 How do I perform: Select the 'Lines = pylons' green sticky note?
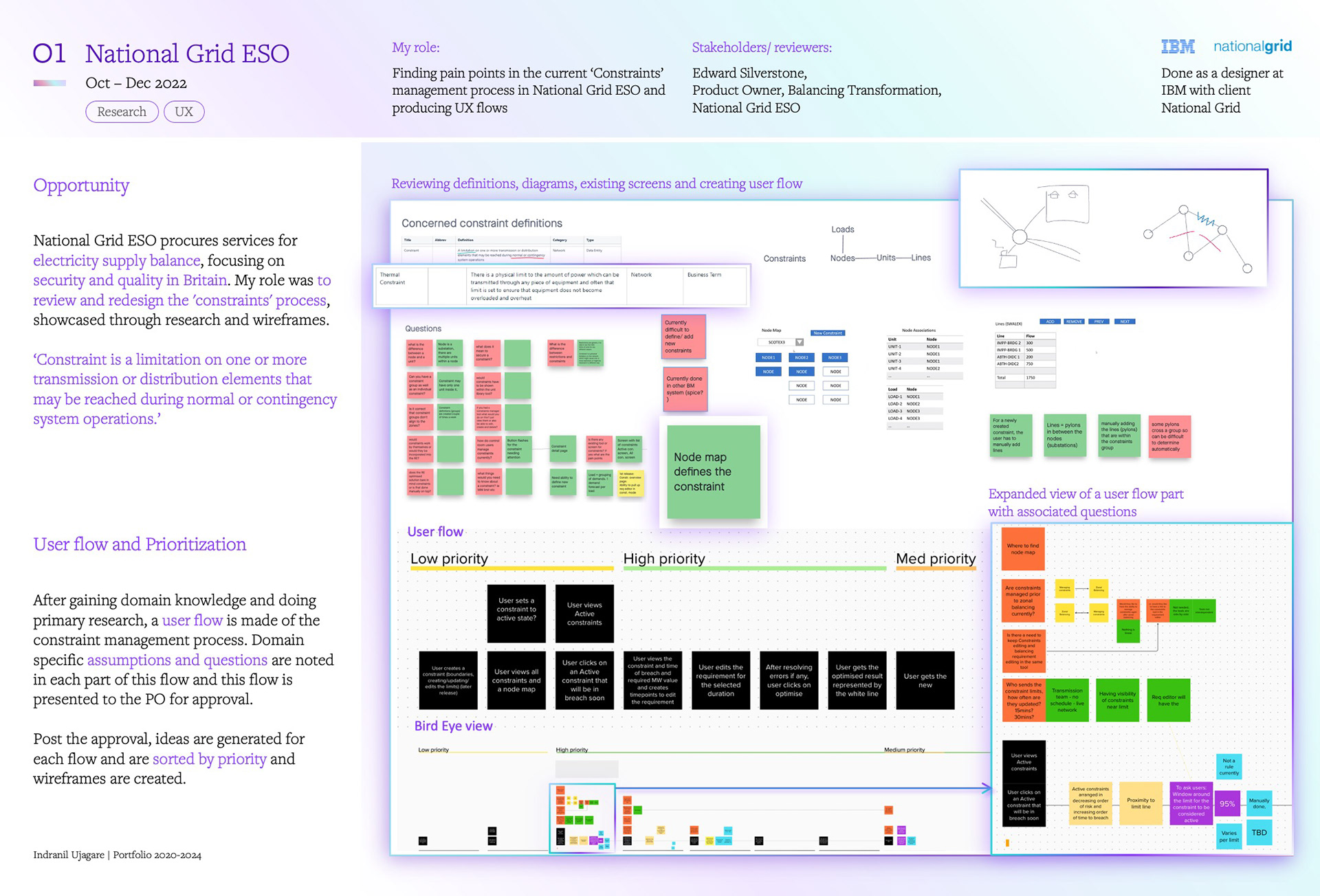point(1065,436)
